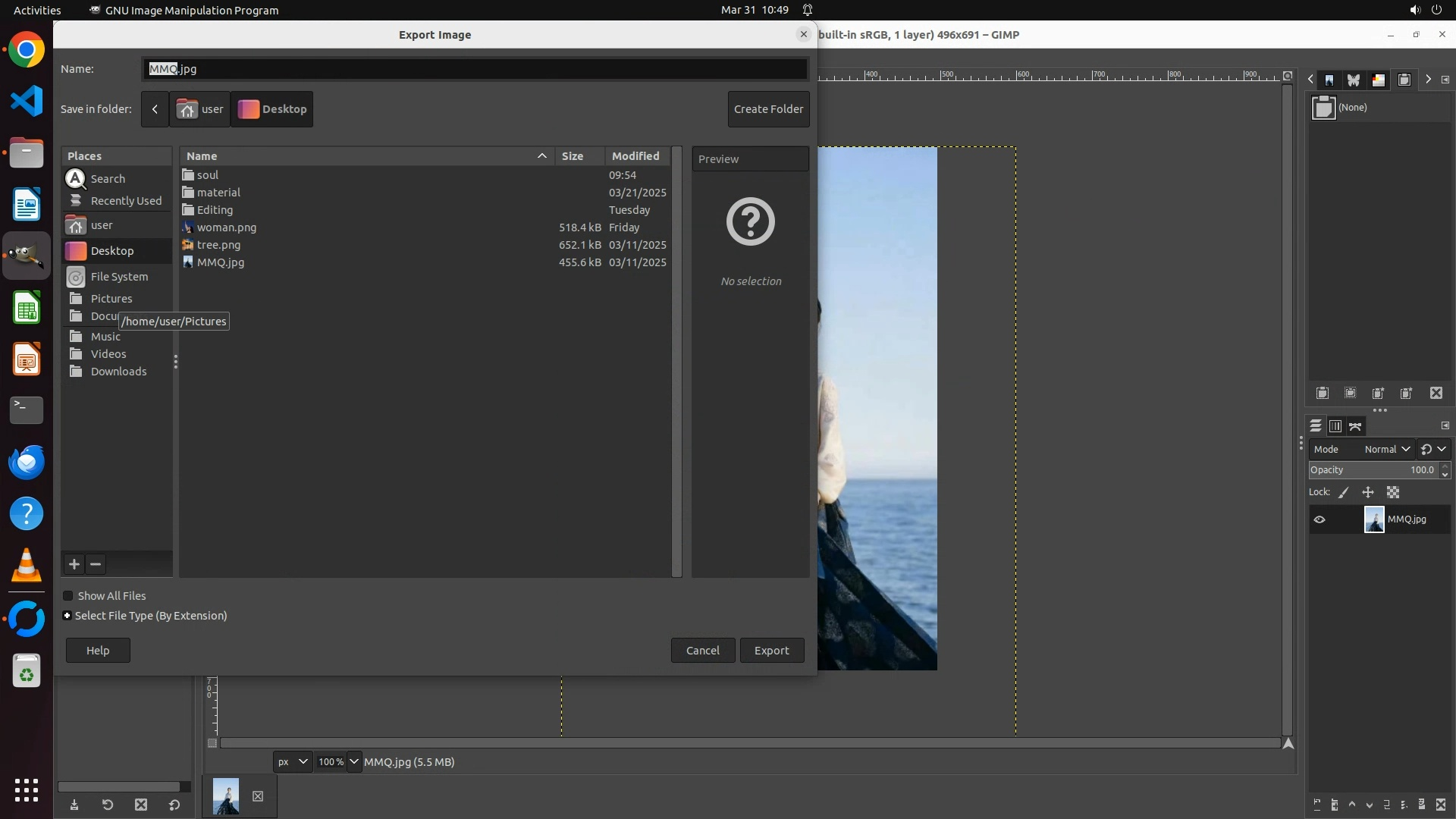Click the Create Folder button
The height and width of the screenshot is (819, 1456).
[x=768, y=109]
